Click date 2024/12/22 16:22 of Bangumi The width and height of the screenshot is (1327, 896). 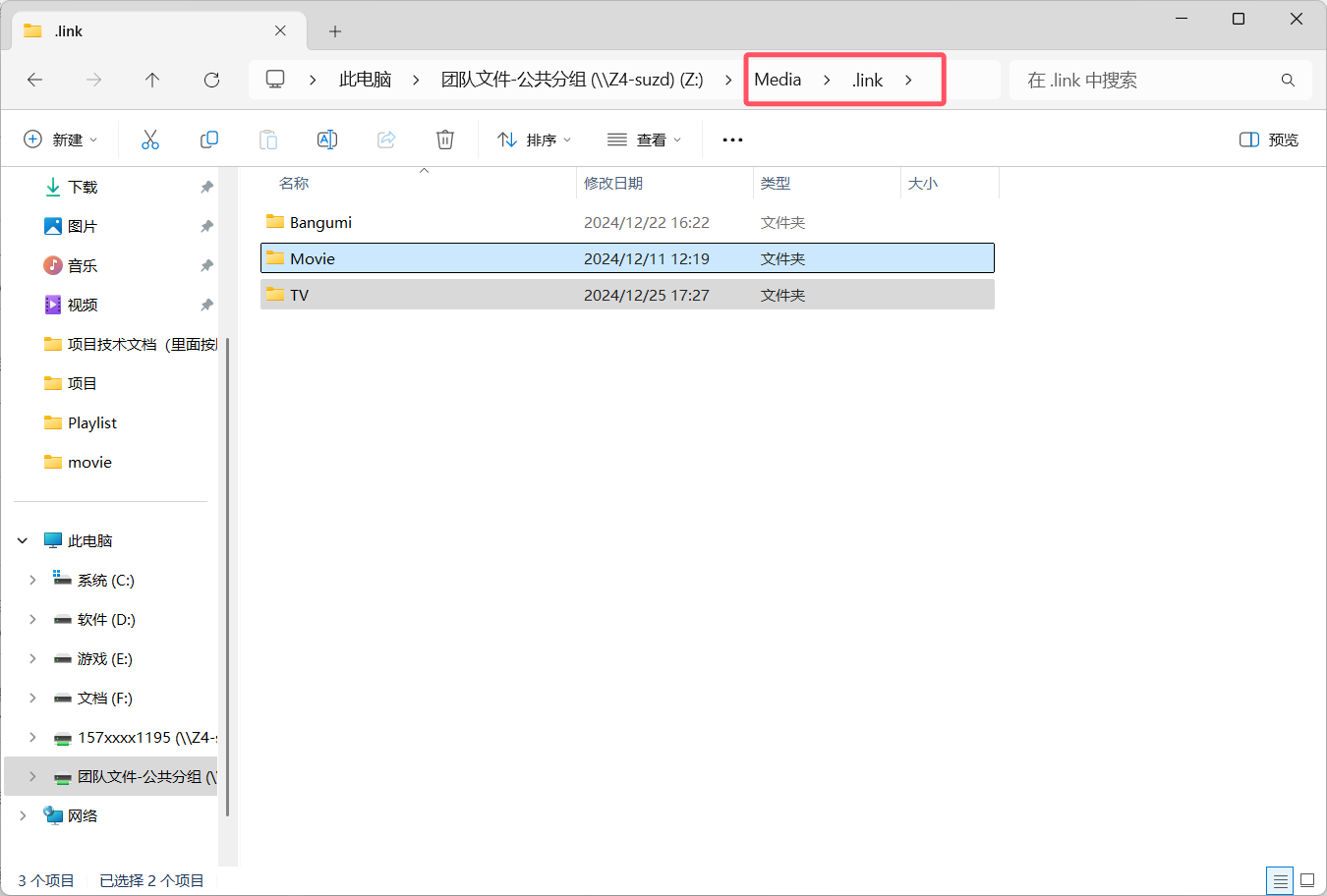coord(646,222)
